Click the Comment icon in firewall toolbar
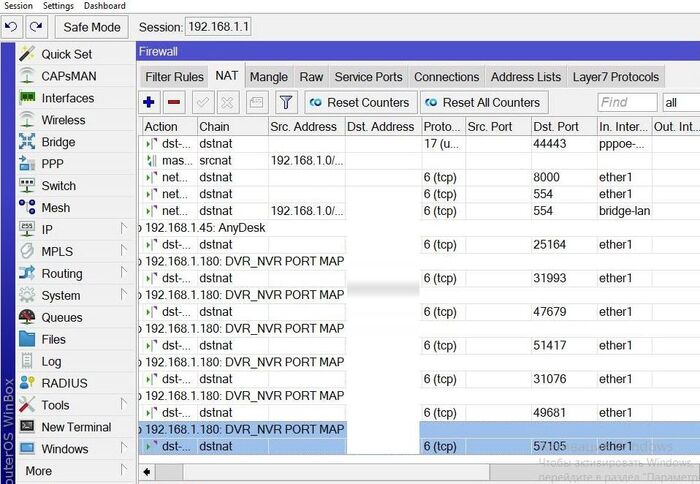Viewport: 700px width, 484px height. (x=256, y=102)
